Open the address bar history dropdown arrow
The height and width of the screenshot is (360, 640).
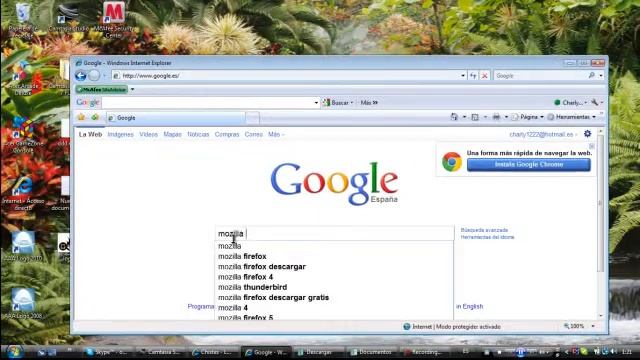pyautogui.click(x=462, y=76)
